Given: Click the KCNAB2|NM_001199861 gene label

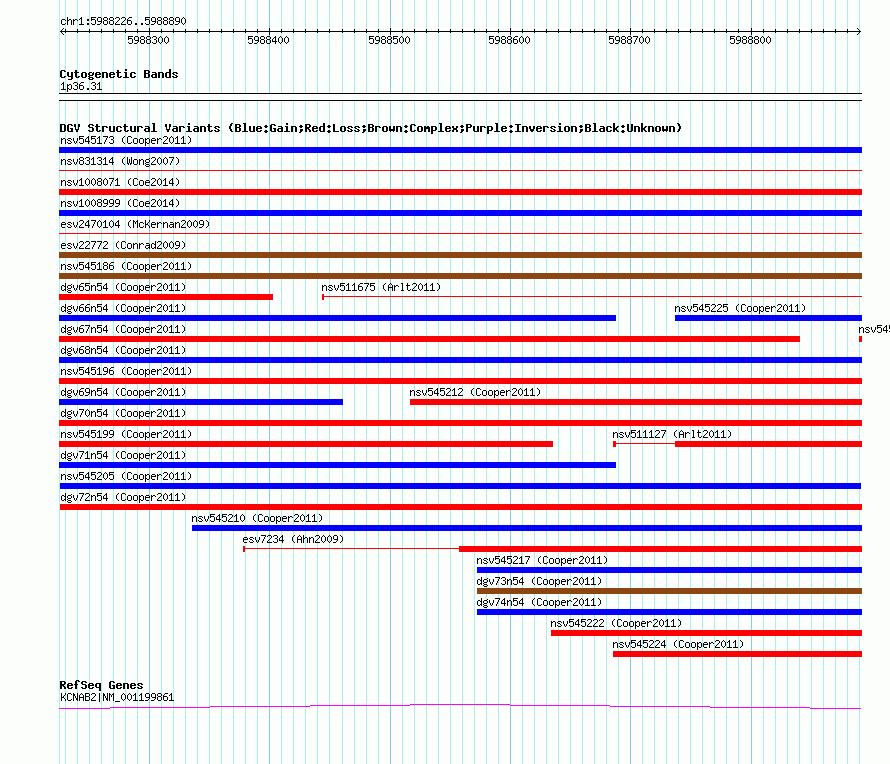Looking at the screenshot, I should [x=117, y=697].
